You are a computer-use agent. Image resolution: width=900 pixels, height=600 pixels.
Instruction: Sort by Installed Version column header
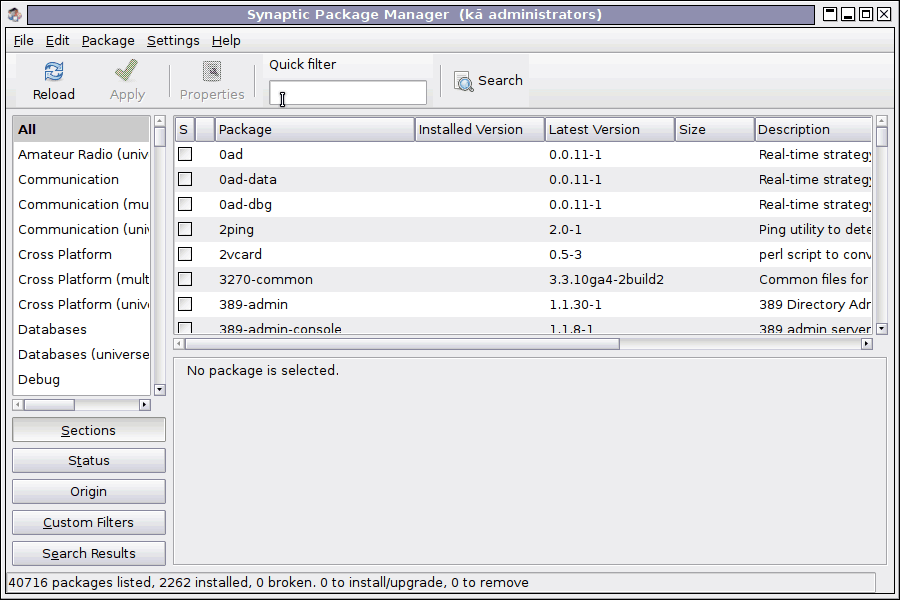coord(479,129)
